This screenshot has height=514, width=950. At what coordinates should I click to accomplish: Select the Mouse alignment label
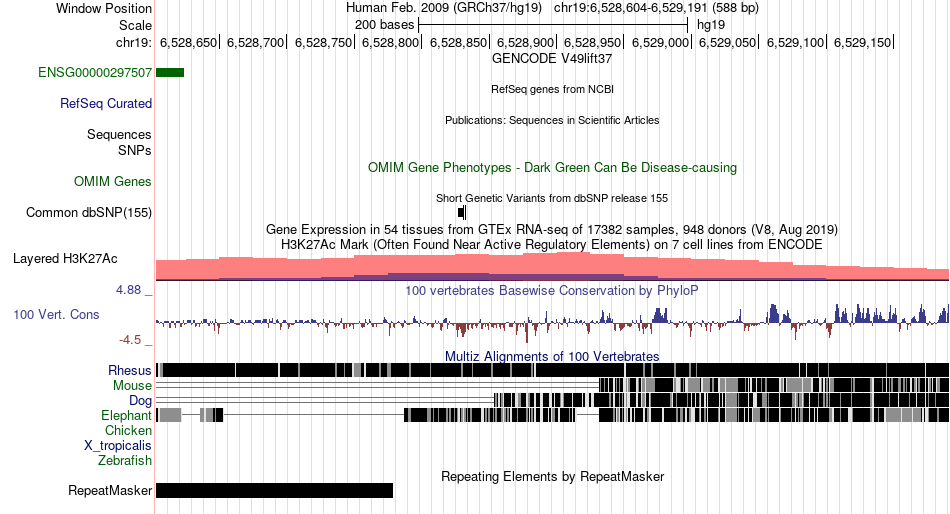pos(132,386)
